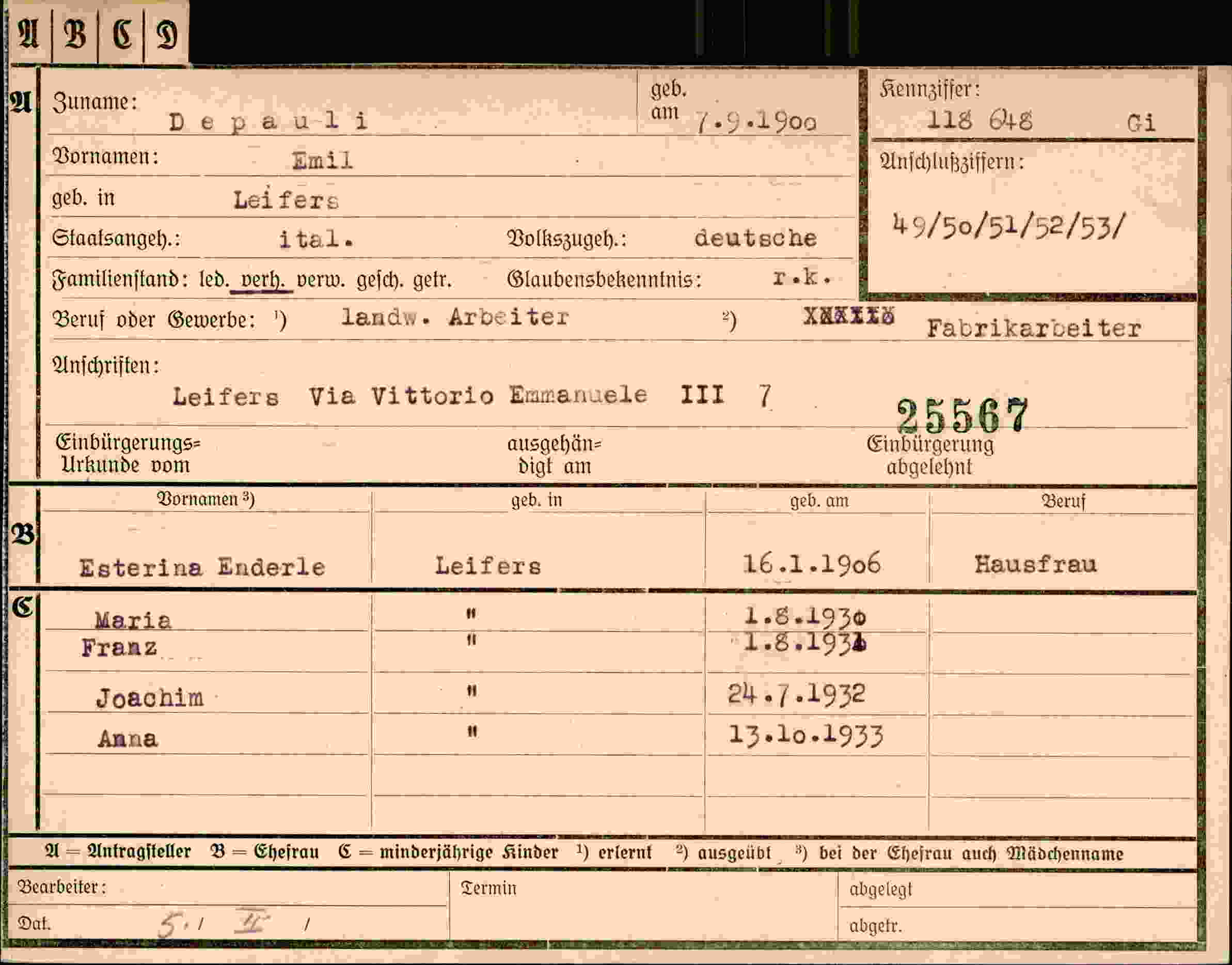Click the child name "Maria"
The height and width of the screenshot is (965, 1232).
click(x=133, y=620)
